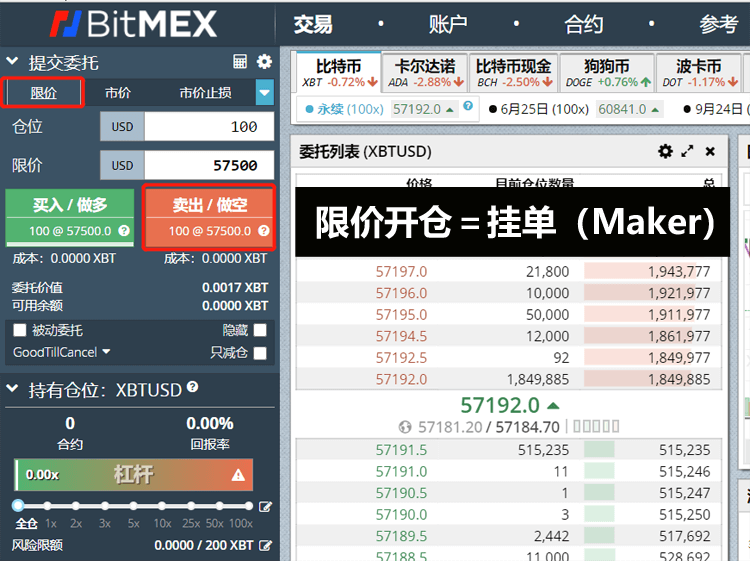Switch to 卡尔达诺 ADA instrument tab
The width and height of the screenshot is (750, 561).
point(425,73)
